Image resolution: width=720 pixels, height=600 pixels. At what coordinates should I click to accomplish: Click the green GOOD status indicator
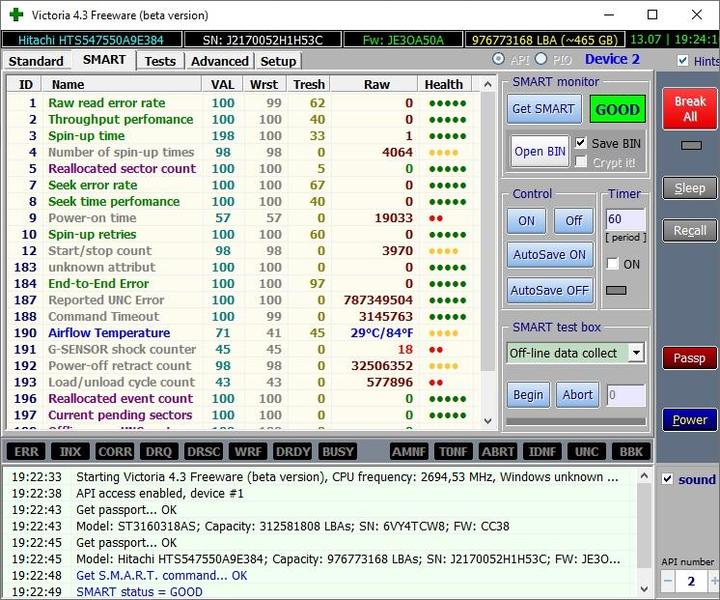click(x=617, y=108)
